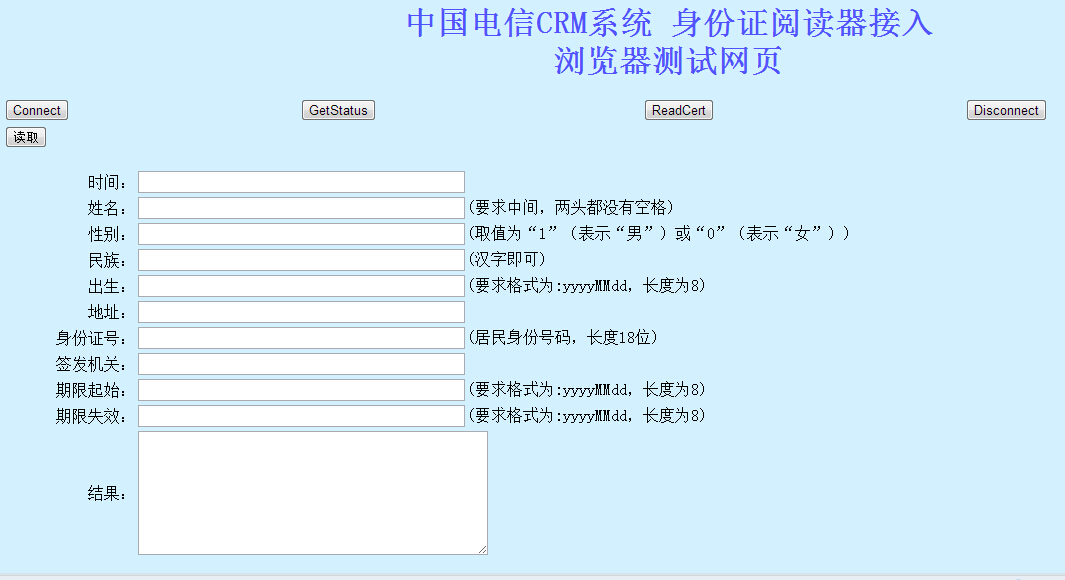Click the Disconnect button

1006,110
